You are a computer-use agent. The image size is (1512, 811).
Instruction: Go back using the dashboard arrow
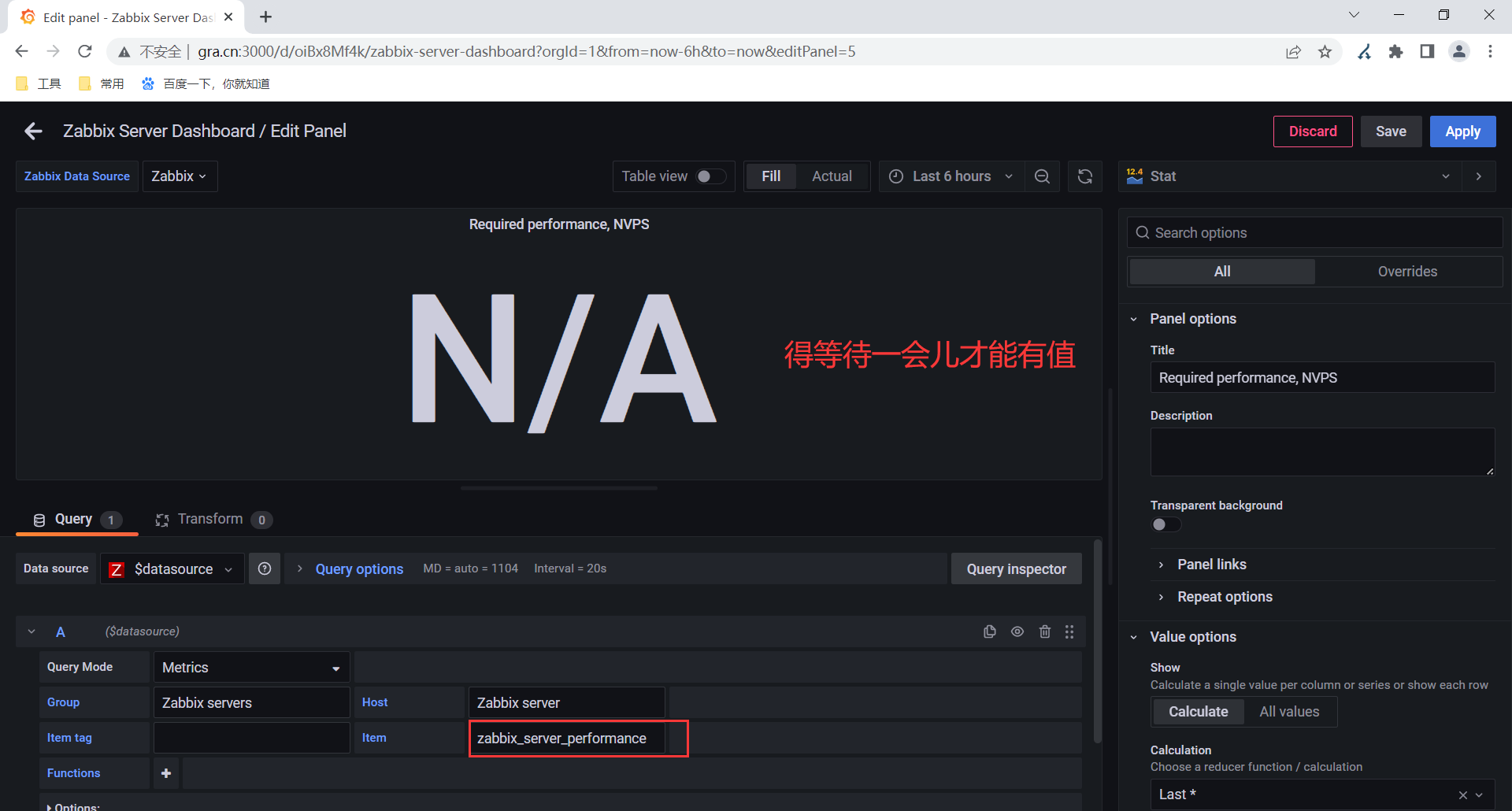[x=33, y=131]
